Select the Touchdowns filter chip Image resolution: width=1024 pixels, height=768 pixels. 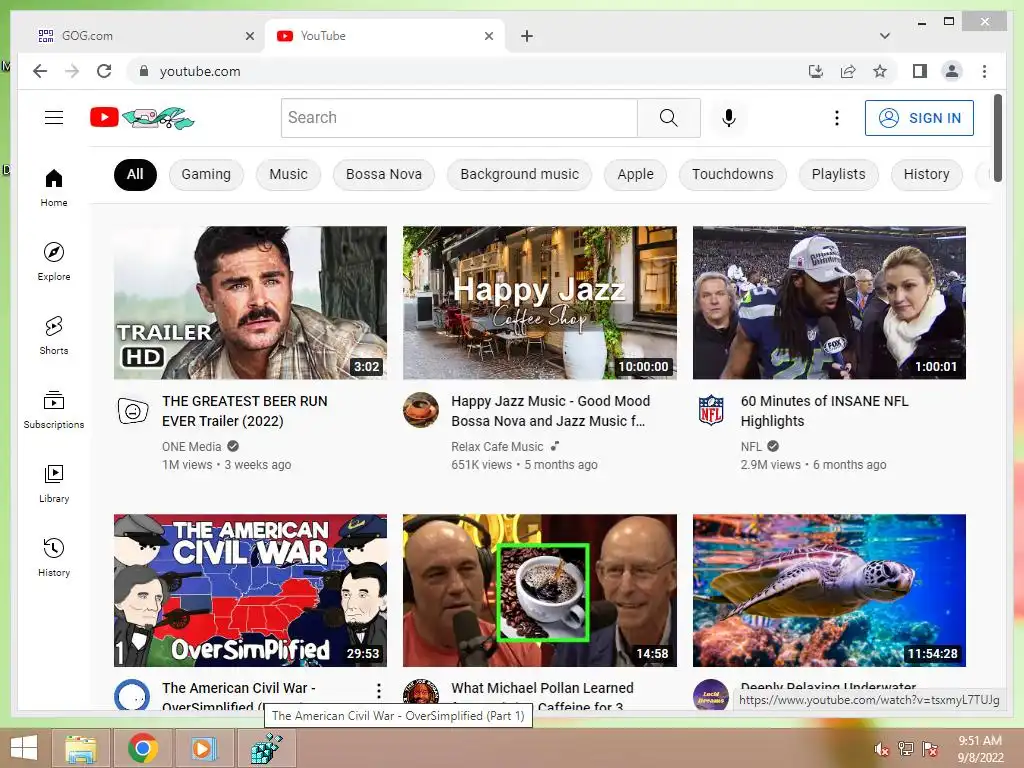pos(733,174)
